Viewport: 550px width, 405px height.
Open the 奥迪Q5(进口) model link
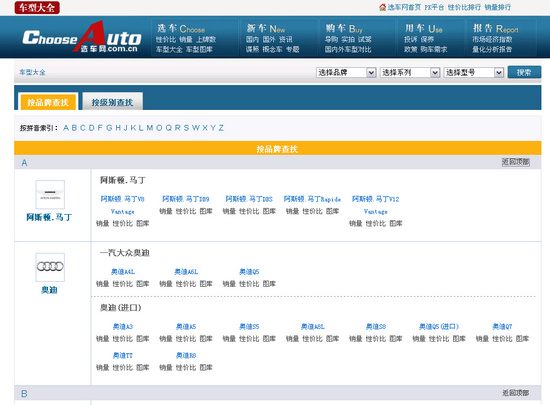tap(439, 327)
